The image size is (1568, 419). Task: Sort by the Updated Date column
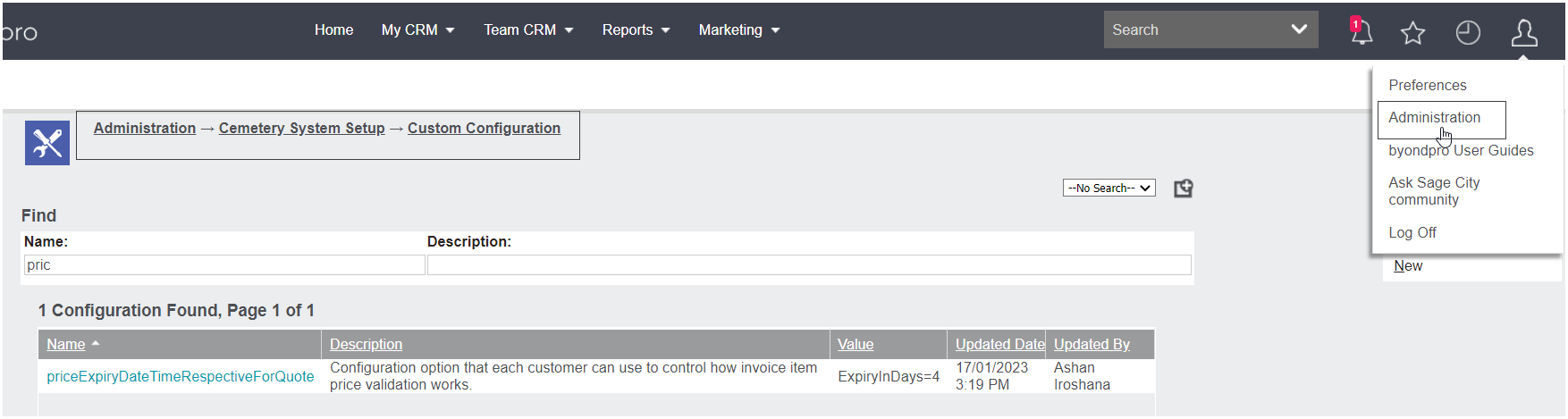999,344
